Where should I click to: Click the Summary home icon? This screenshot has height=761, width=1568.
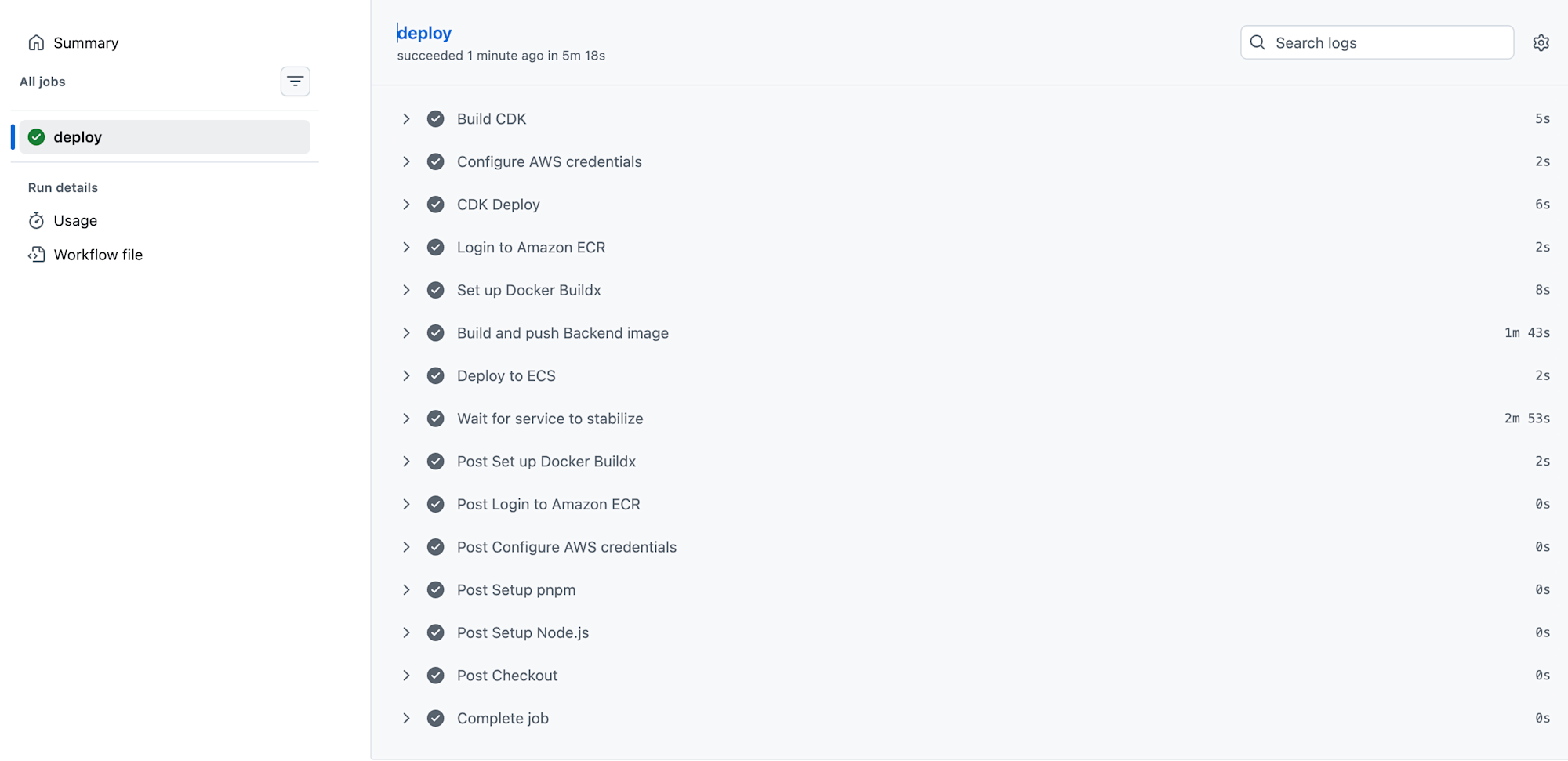(x=36, y=43)
